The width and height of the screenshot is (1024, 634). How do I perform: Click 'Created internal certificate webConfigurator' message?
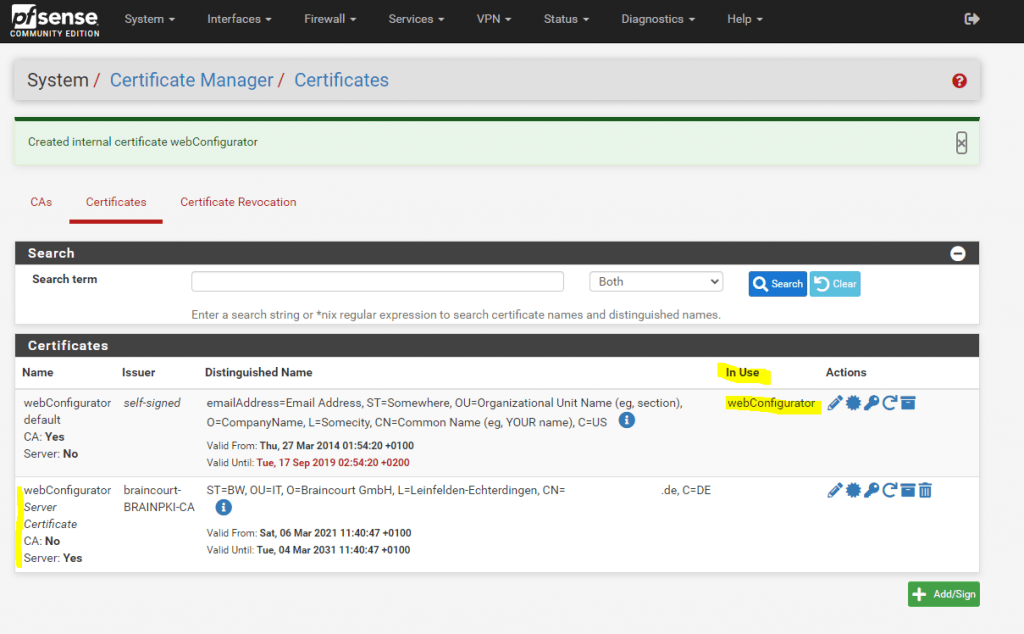[142, 142]
